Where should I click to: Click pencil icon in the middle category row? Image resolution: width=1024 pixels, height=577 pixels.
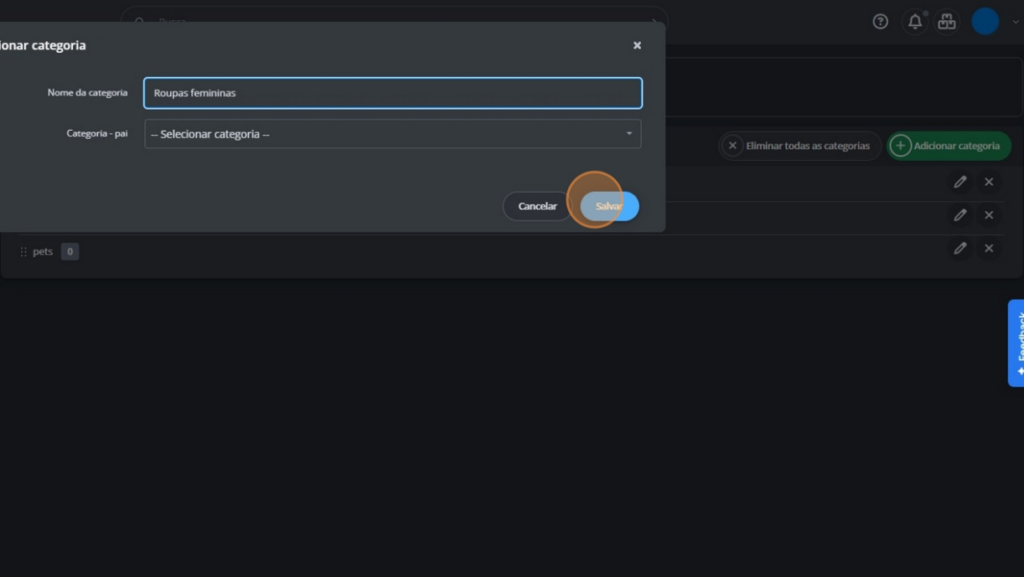[960, 215]
